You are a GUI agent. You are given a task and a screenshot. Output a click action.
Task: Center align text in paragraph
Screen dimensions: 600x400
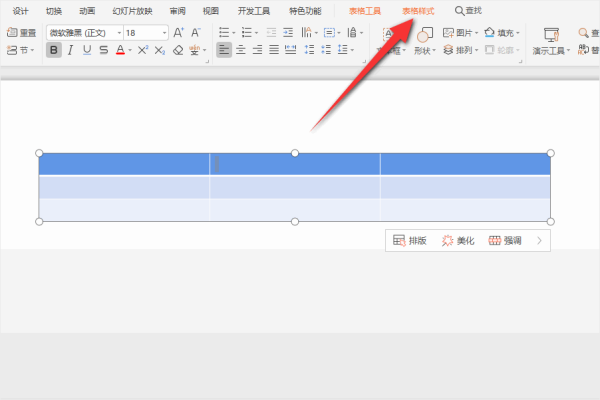241,50
